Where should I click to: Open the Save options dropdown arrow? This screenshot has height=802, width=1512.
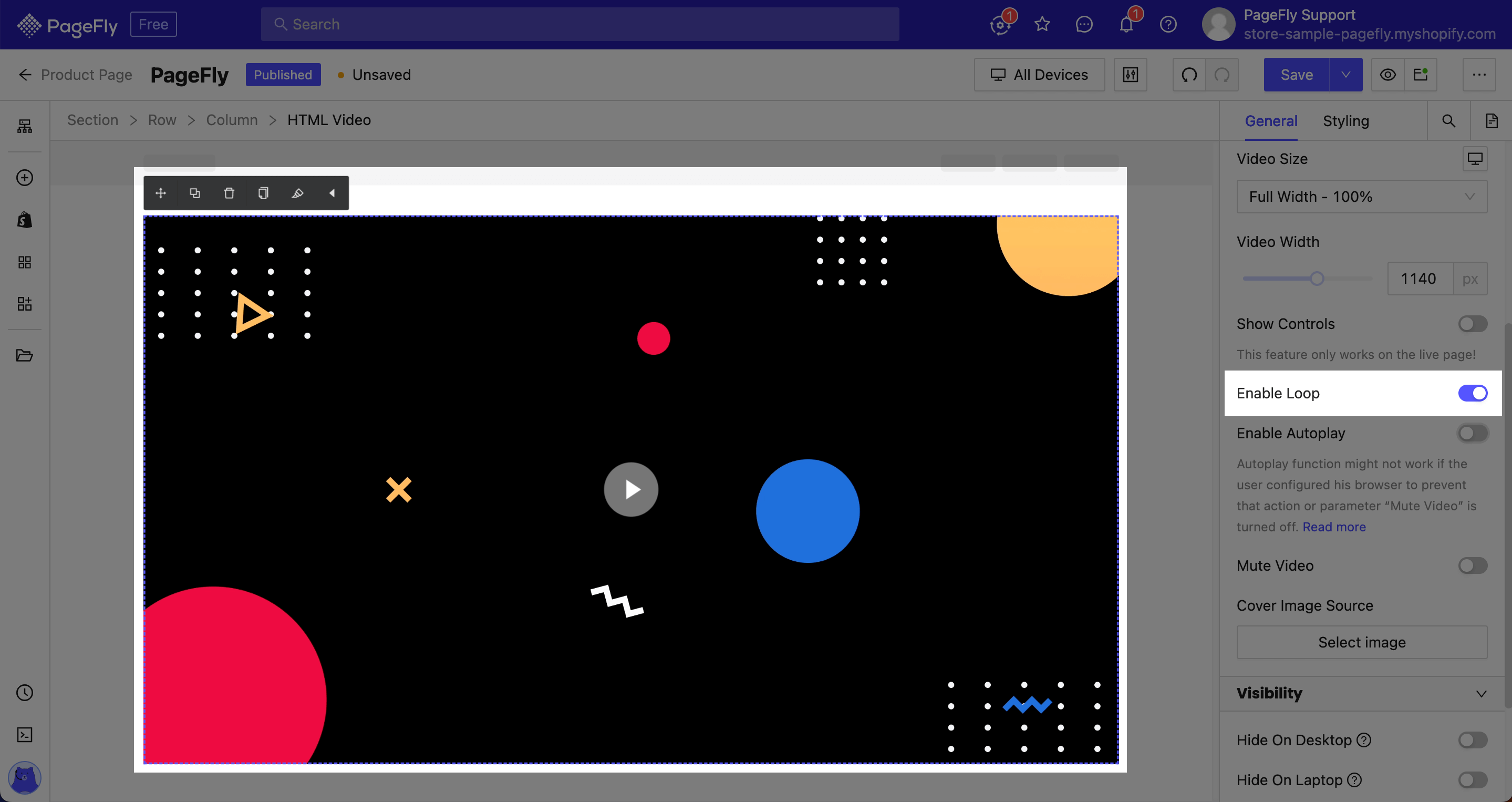[1346, 75]
